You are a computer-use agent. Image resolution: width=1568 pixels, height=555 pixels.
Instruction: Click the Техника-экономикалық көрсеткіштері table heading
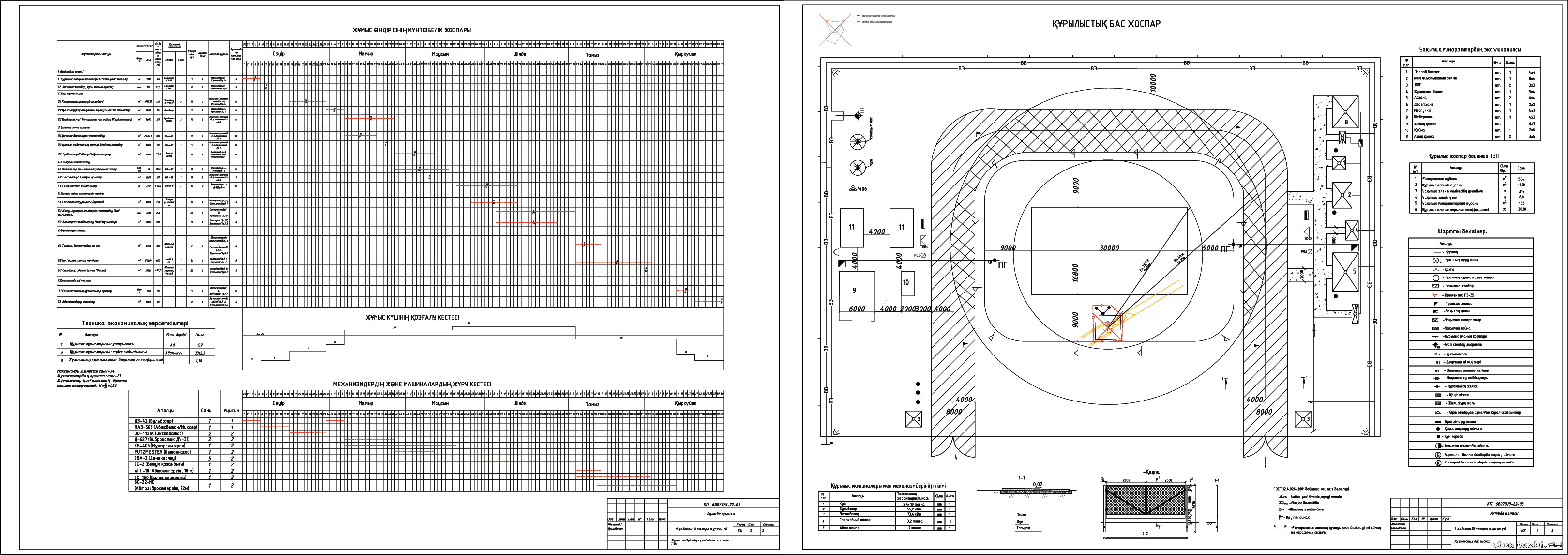coord(135,324)
